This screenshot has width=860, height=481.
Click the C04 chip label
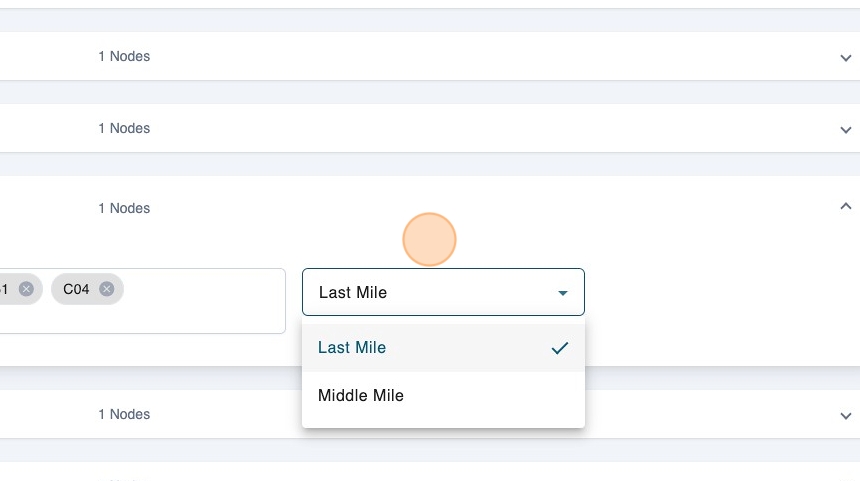(x=76, y=289)
